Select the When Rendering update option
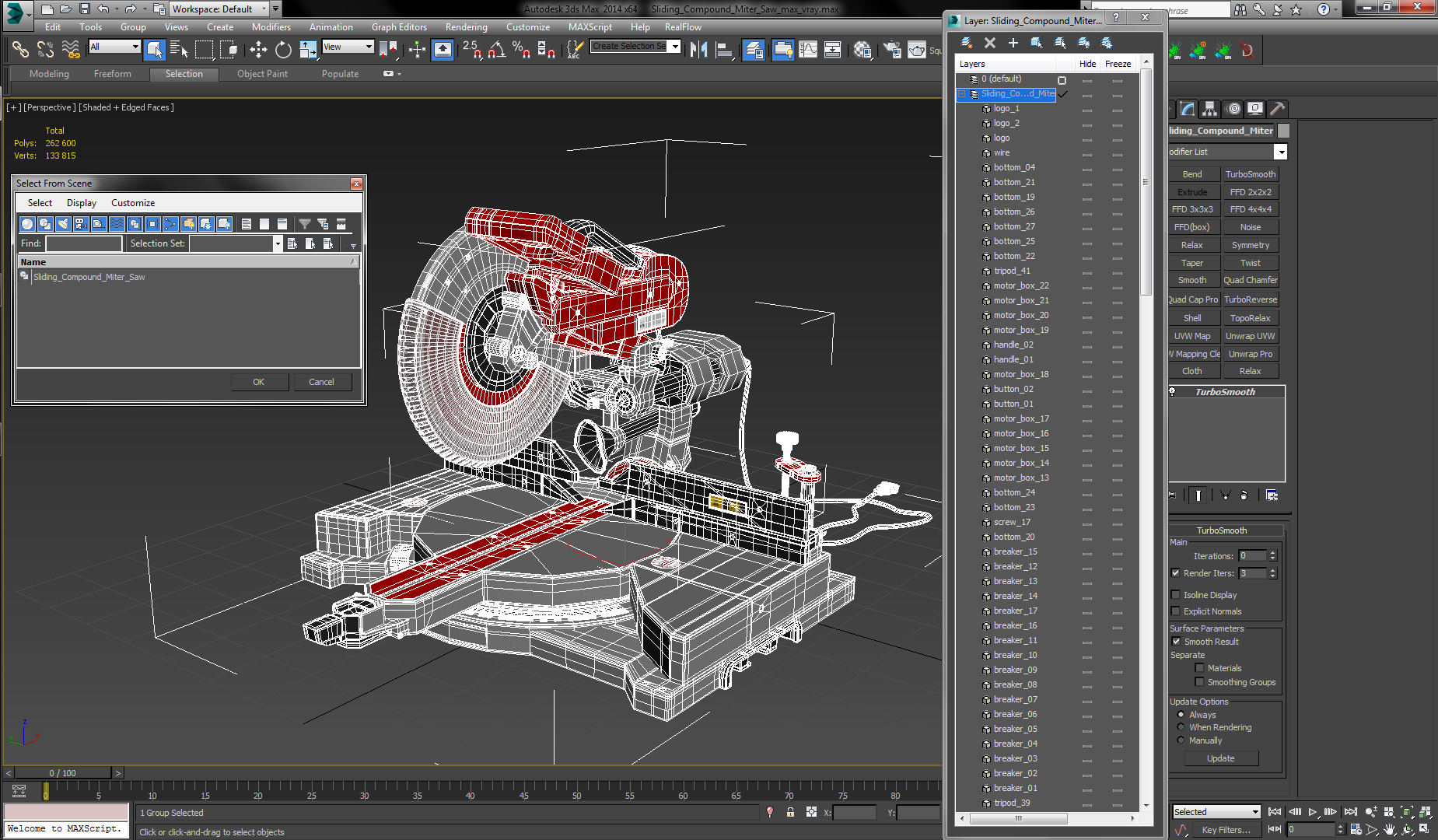Image resolution: width=1438 pixels, height=840 pixels. point(1181,727)
